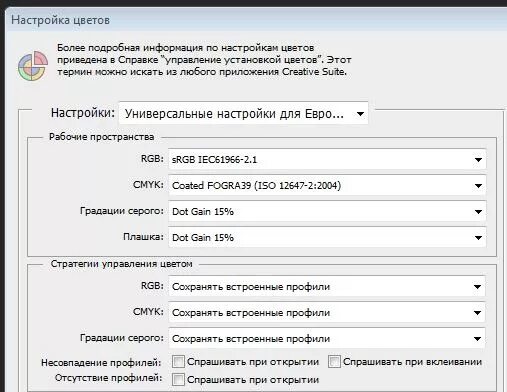Expand the RGB color management policy dropdown

tap(327, 286)
